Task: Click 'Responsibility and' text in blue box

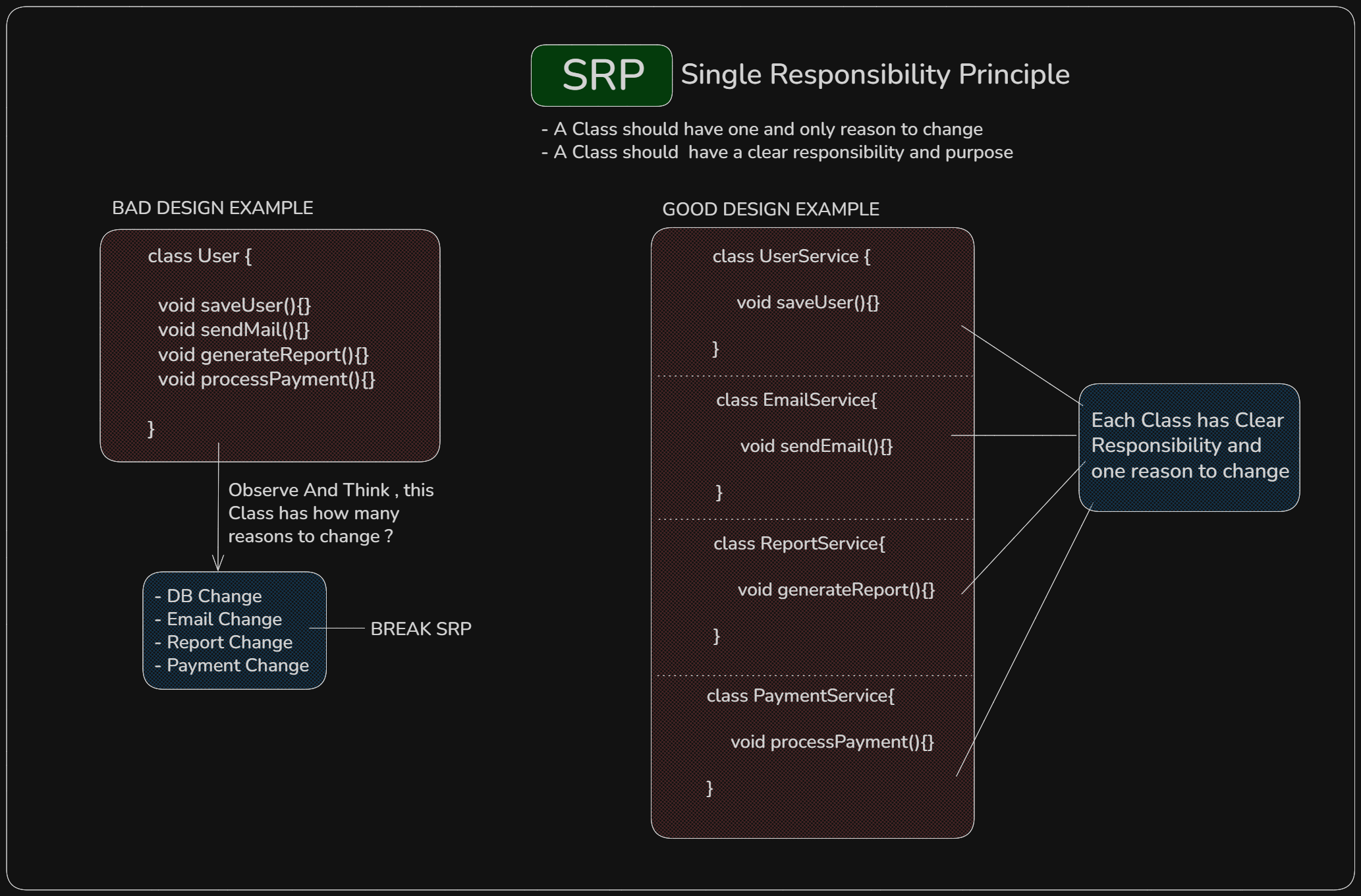Action: tap(1176, 445)
